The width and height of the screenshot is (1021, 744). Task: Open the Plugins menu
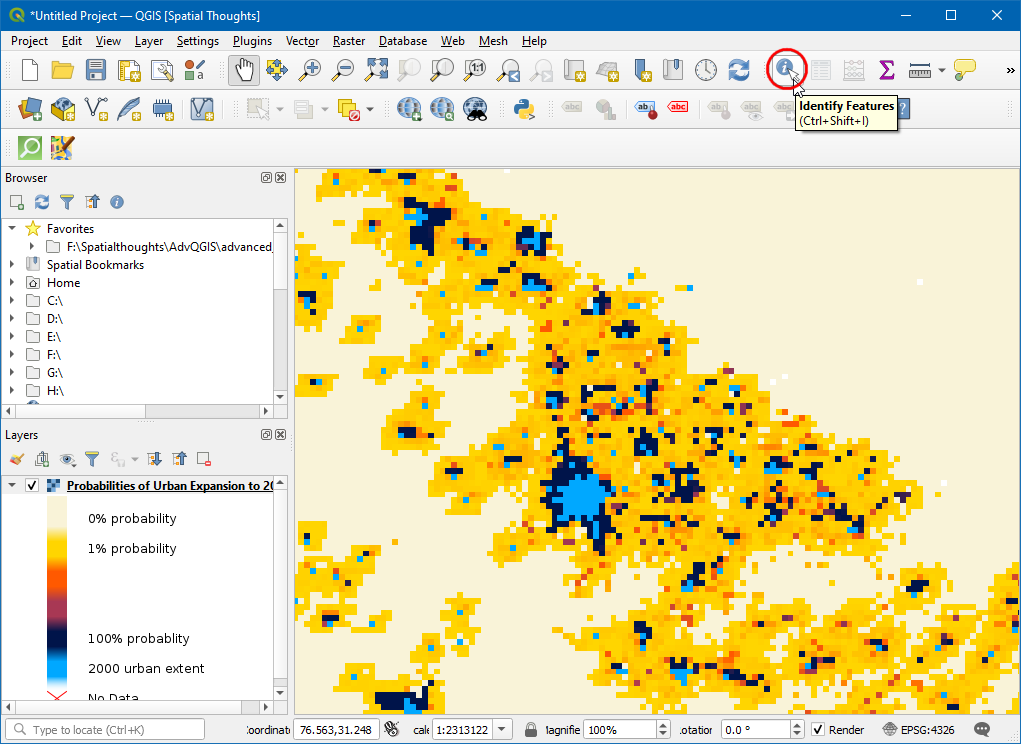click(x=252, y=41)
